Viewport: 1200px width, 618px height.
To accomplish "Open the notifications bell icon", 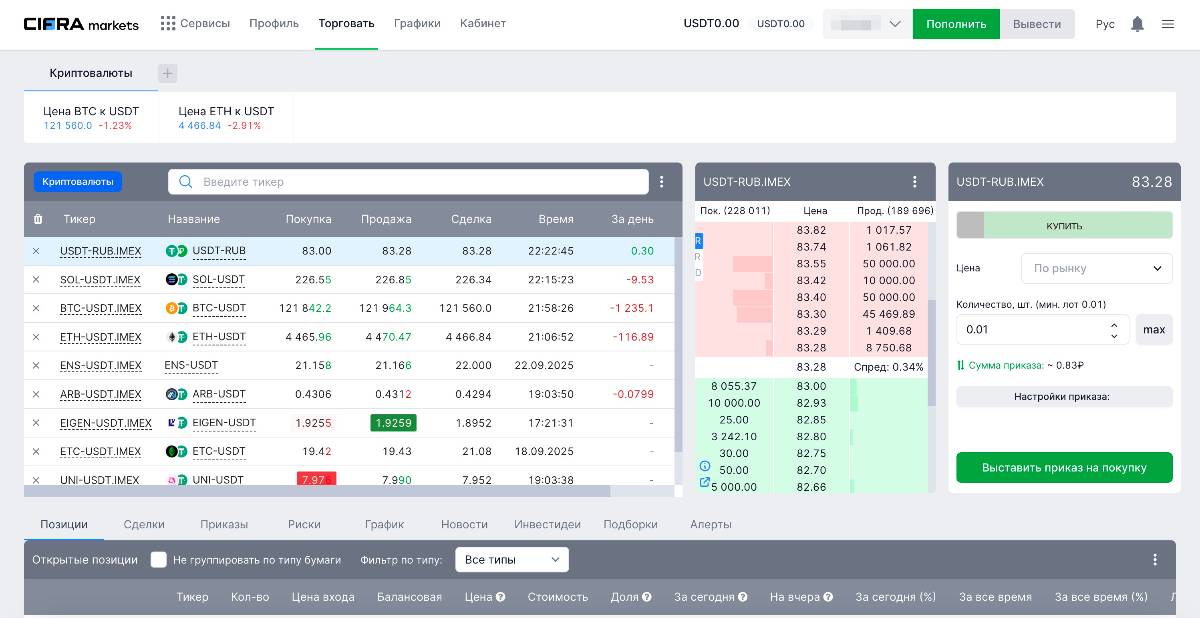I will coord(1137,24).
